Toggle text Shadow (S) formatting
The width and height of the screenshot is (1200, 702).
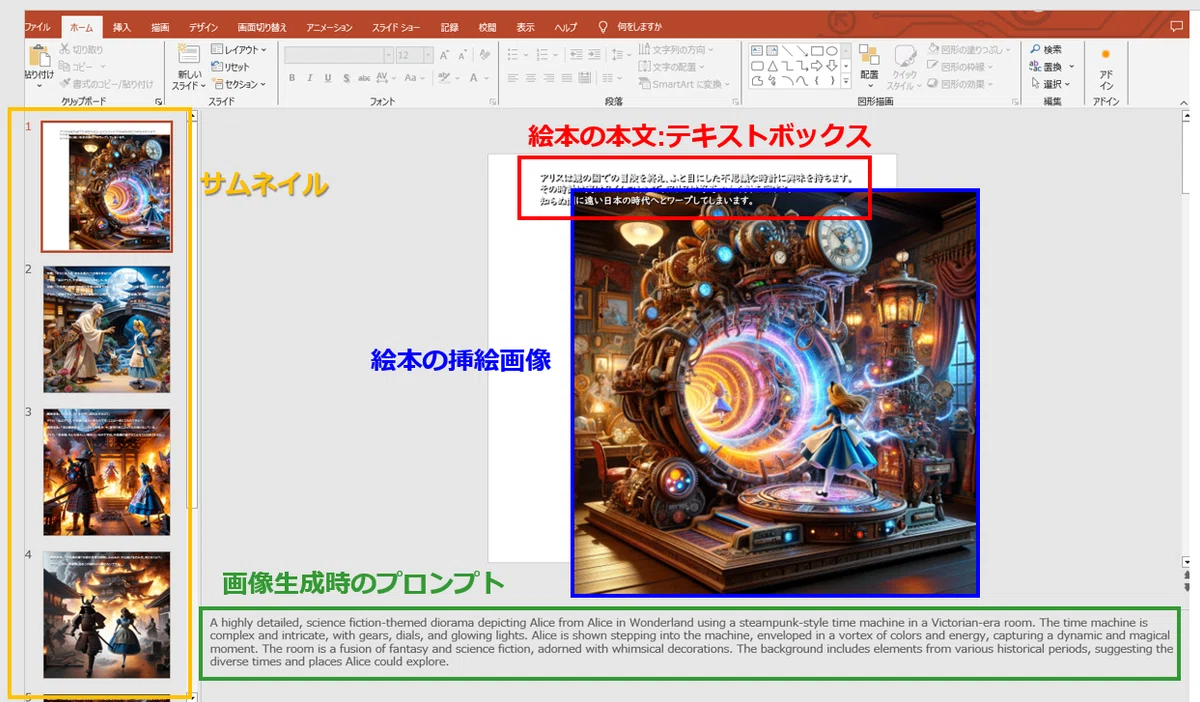point(346,78)
